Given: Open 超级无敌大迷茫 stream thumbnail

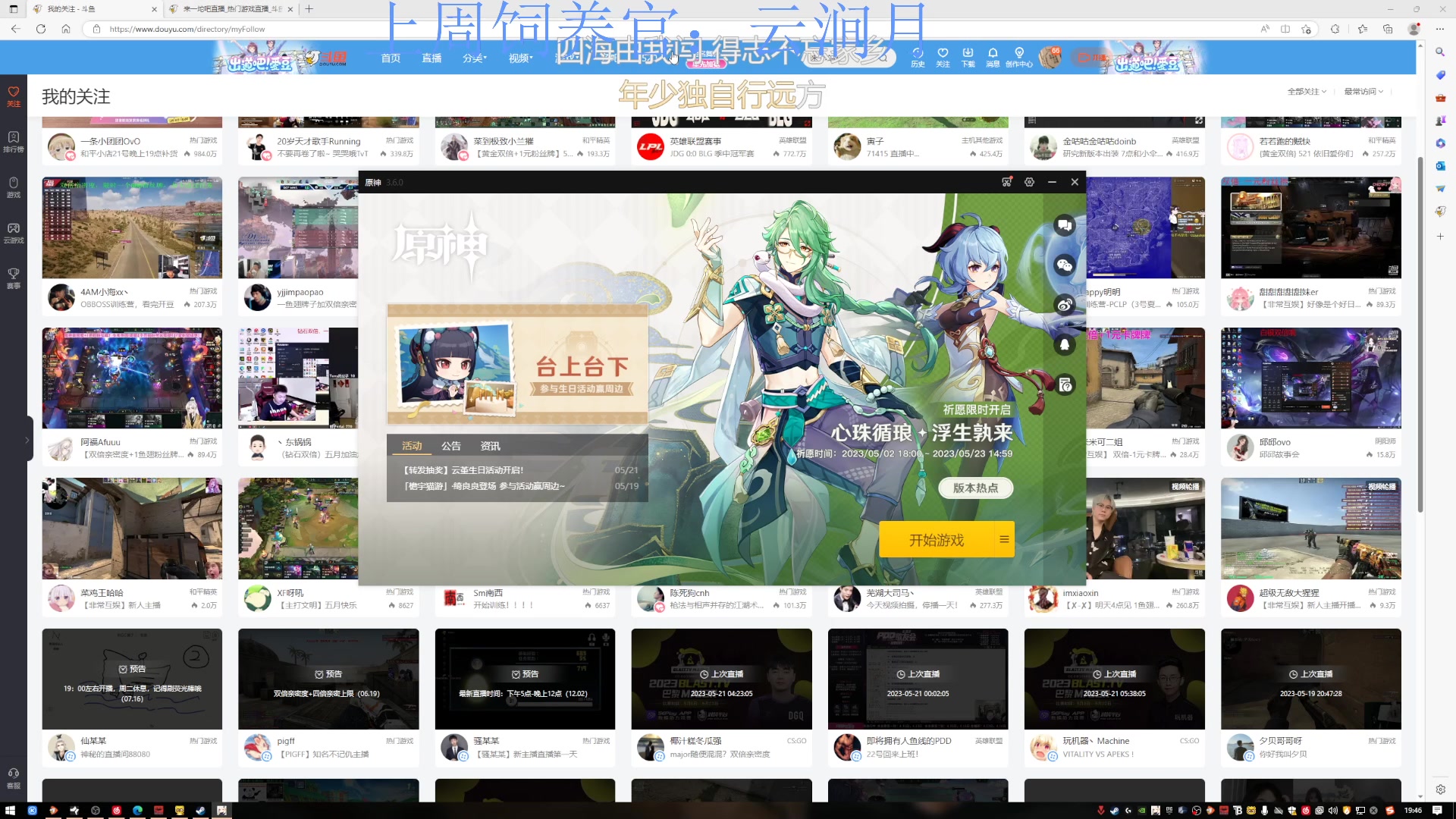Looking at the screenshot, I should [x=1310, y=529].
